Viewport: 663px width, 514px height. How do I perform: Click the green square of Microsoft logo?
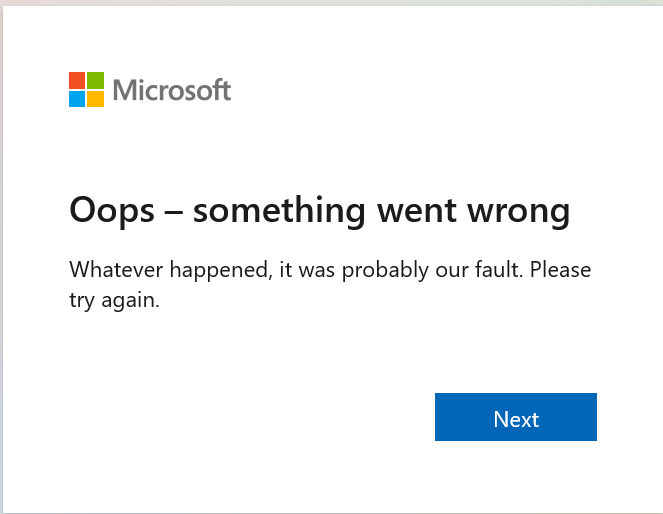pos(96,79)
